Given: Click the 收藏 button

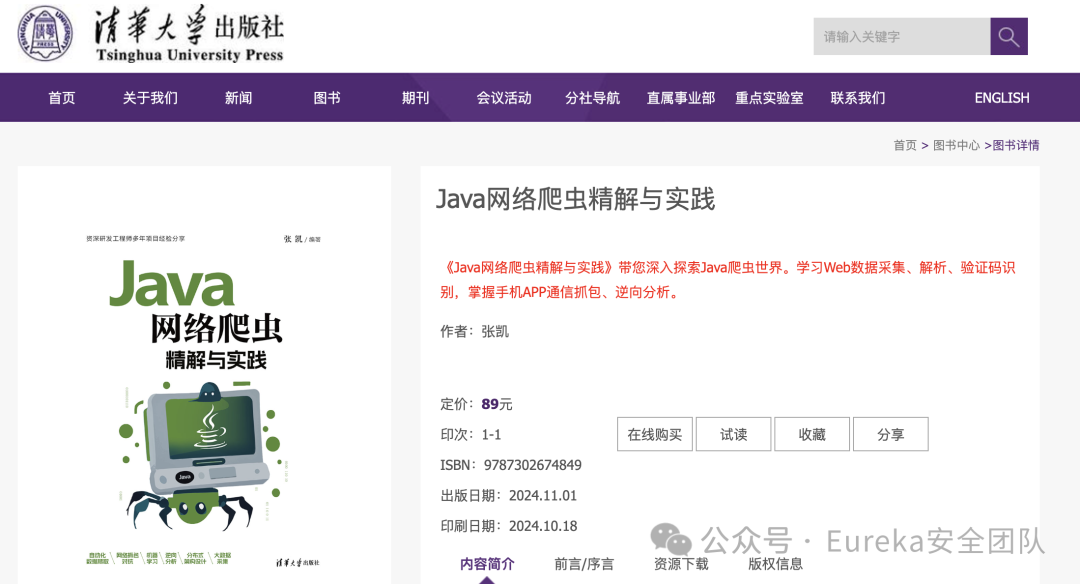Looking at the screenshot, I should pyautogui.click(x=812, y=435).
